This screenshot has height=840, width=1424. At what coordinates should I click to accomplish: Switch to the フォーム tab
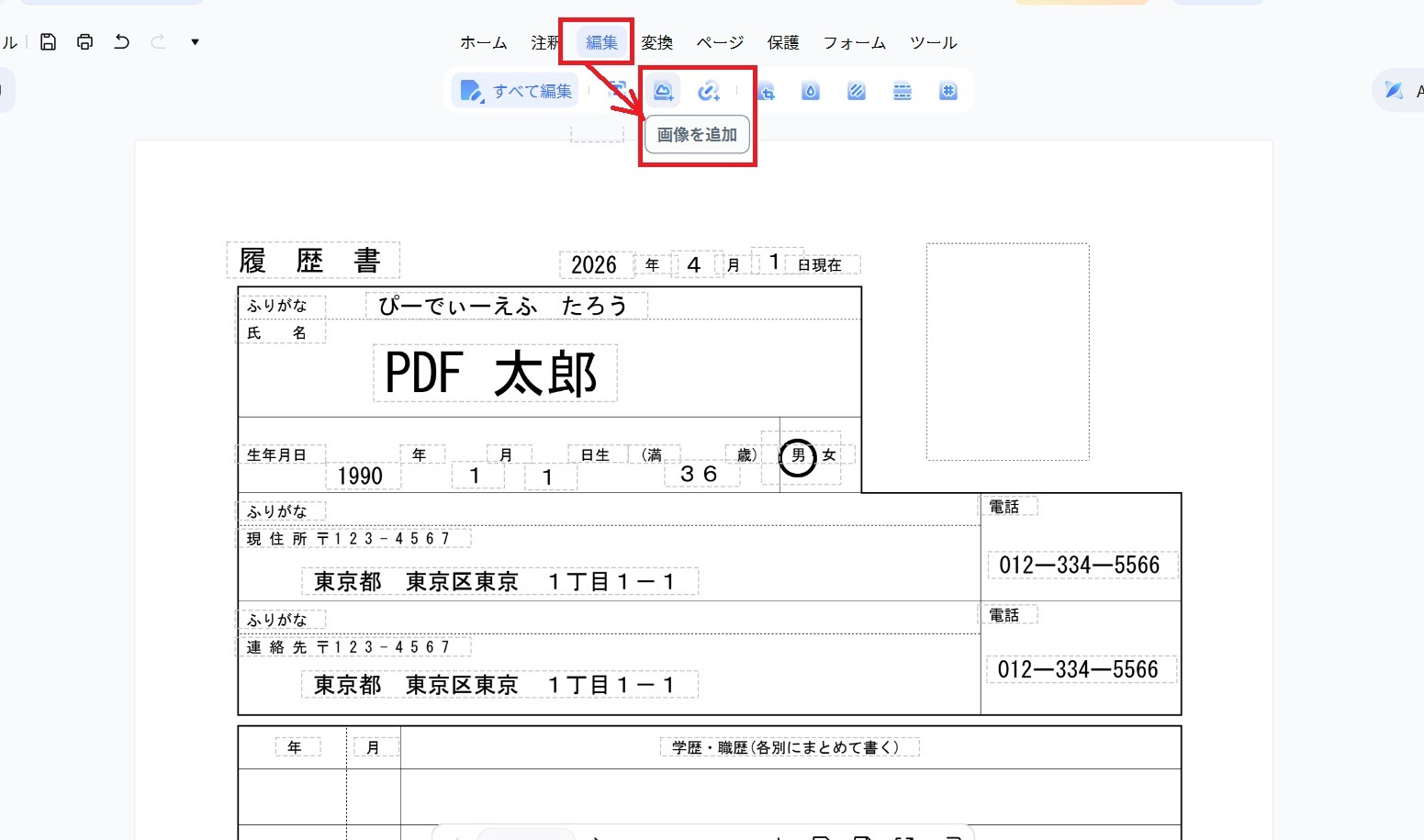pyautogui.click(x=853, y=42)
